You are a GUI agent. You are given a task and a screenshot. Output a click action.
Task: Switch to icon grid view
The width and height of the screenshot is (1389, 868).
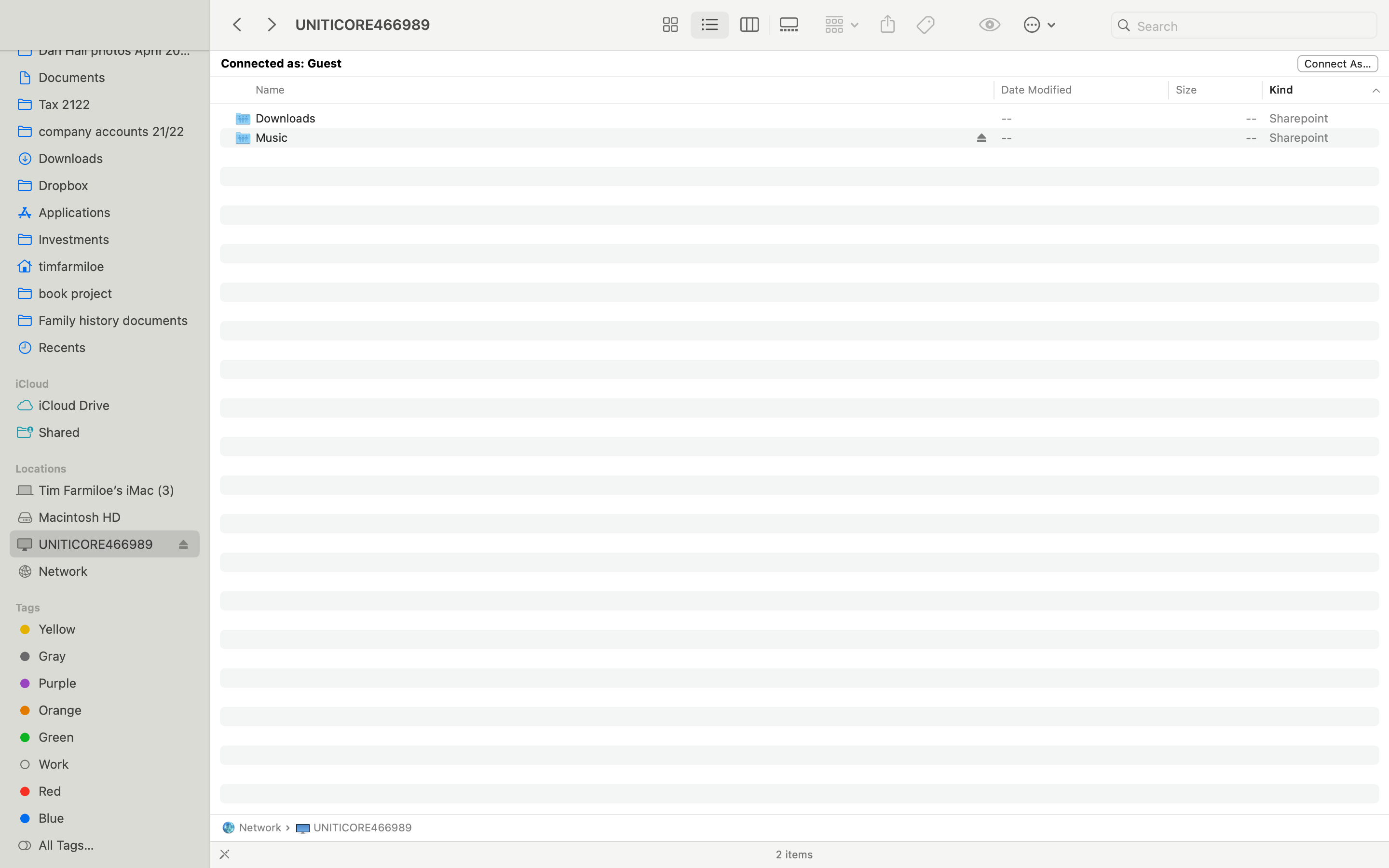(670, 25)
